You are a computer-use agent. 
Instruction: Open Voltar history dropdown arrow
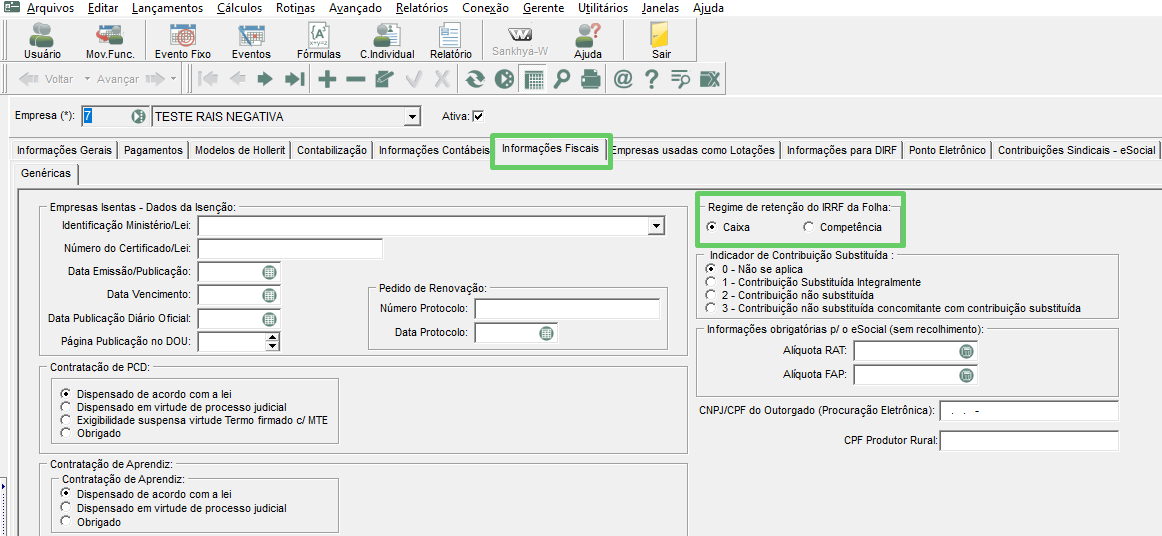[x=87, y=79]
